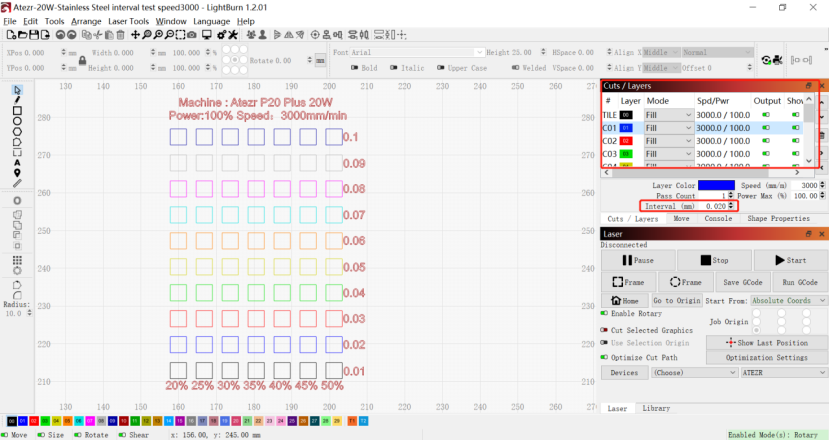Click the Cut scissors icon

click(x=98, y=35)
